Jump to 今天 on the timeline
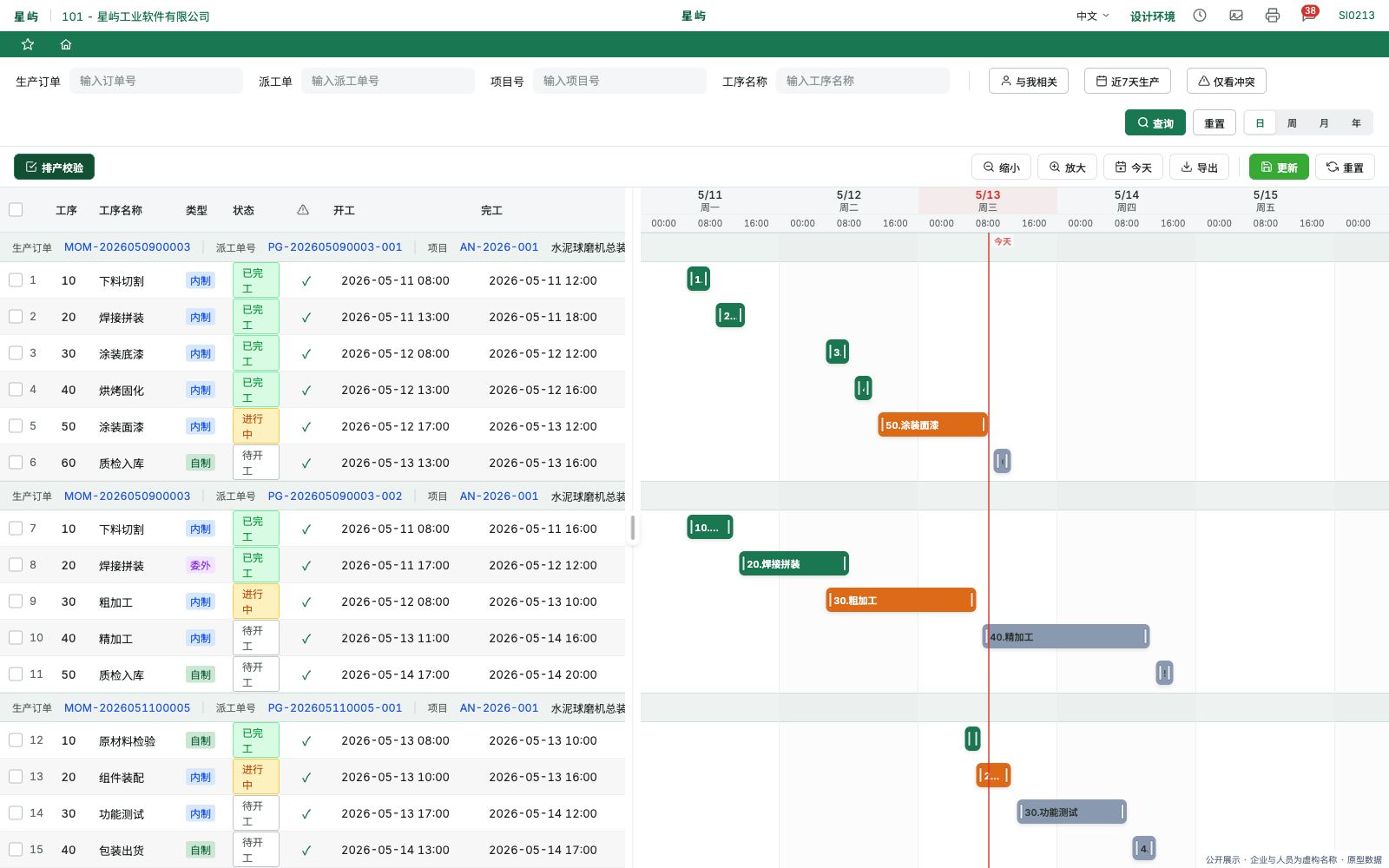The height and width of the screenshot is (868, 1389). (1133, 168)
